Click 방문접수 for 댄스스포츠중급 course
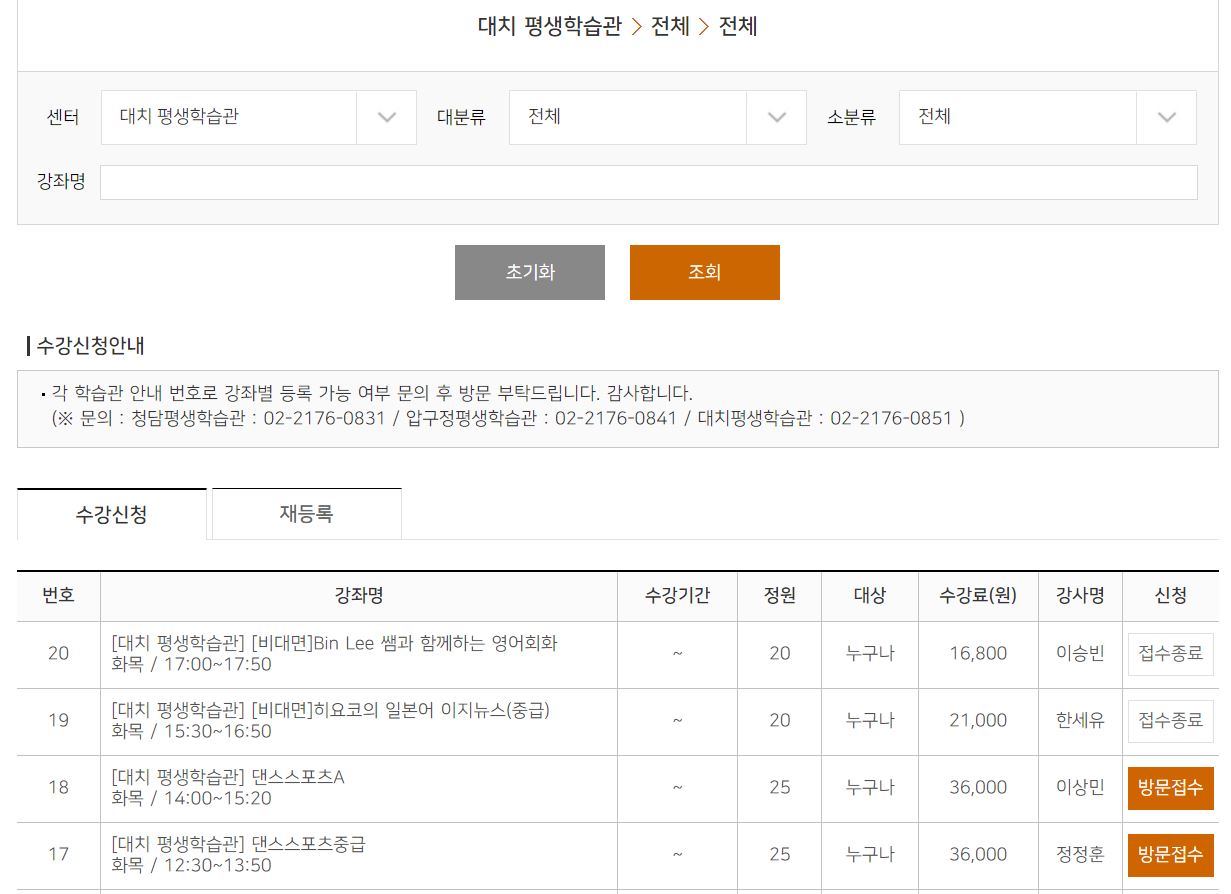The height and width of the screenshot is (894, 1231). pos(1170,854)
